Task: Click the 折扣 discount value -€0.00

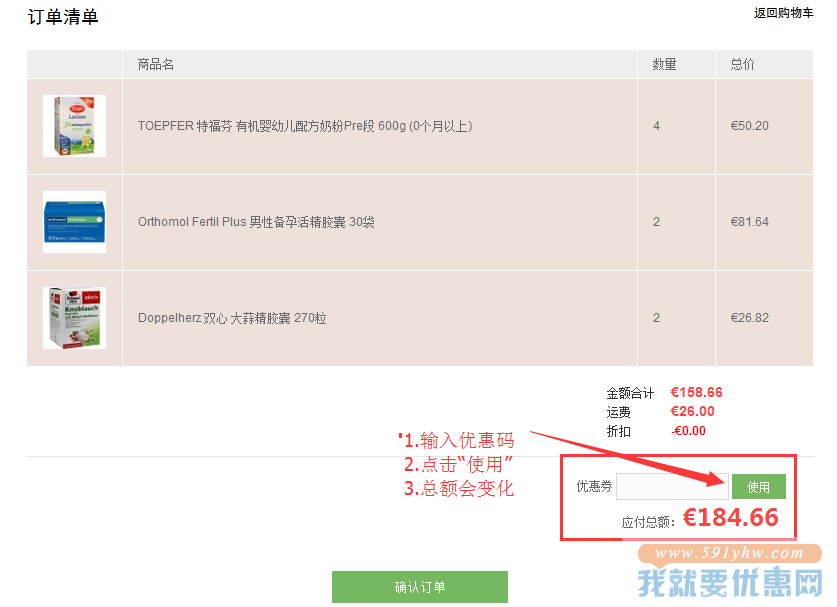Action: pos(689,431)
